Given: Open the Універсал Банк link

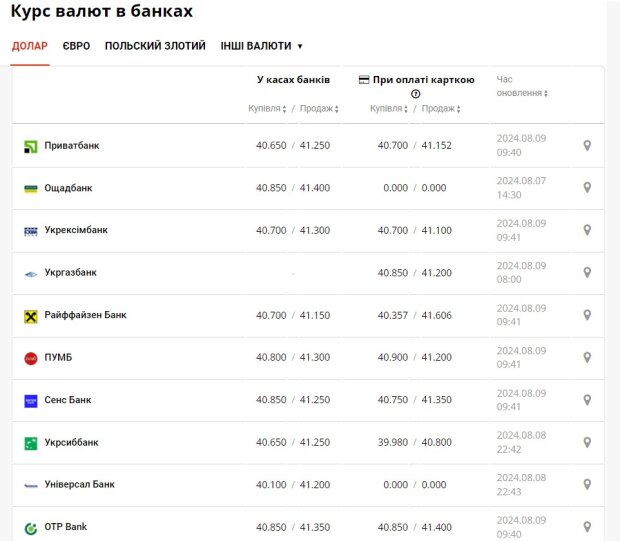Looking at the screenshot, I should click(79, 485).
